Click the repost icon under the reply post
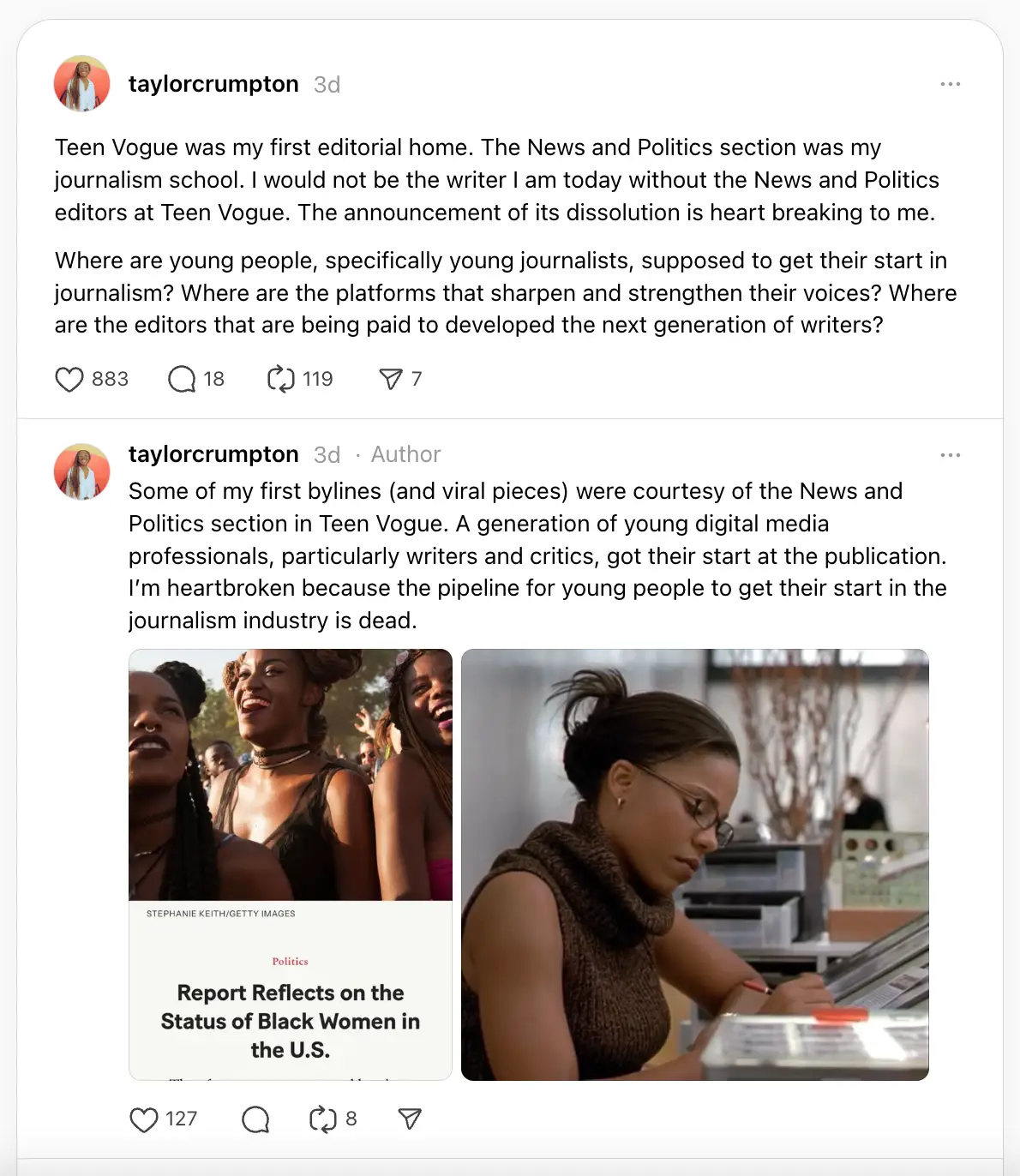 [321, 1118]
